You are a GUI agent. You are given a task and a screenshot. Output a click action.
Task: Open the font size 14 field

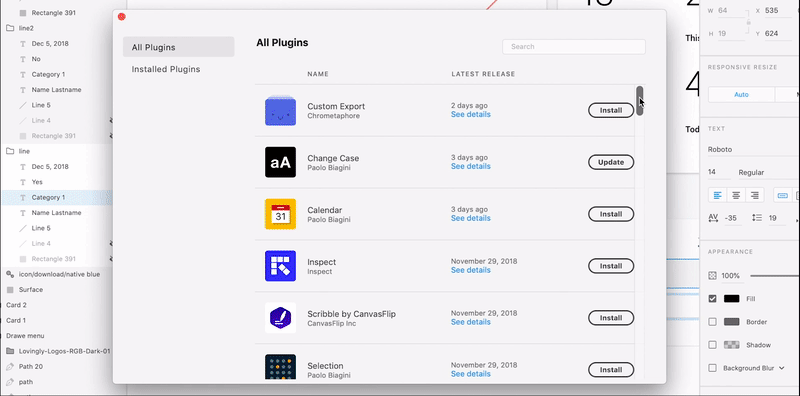[x=719, y=172]
